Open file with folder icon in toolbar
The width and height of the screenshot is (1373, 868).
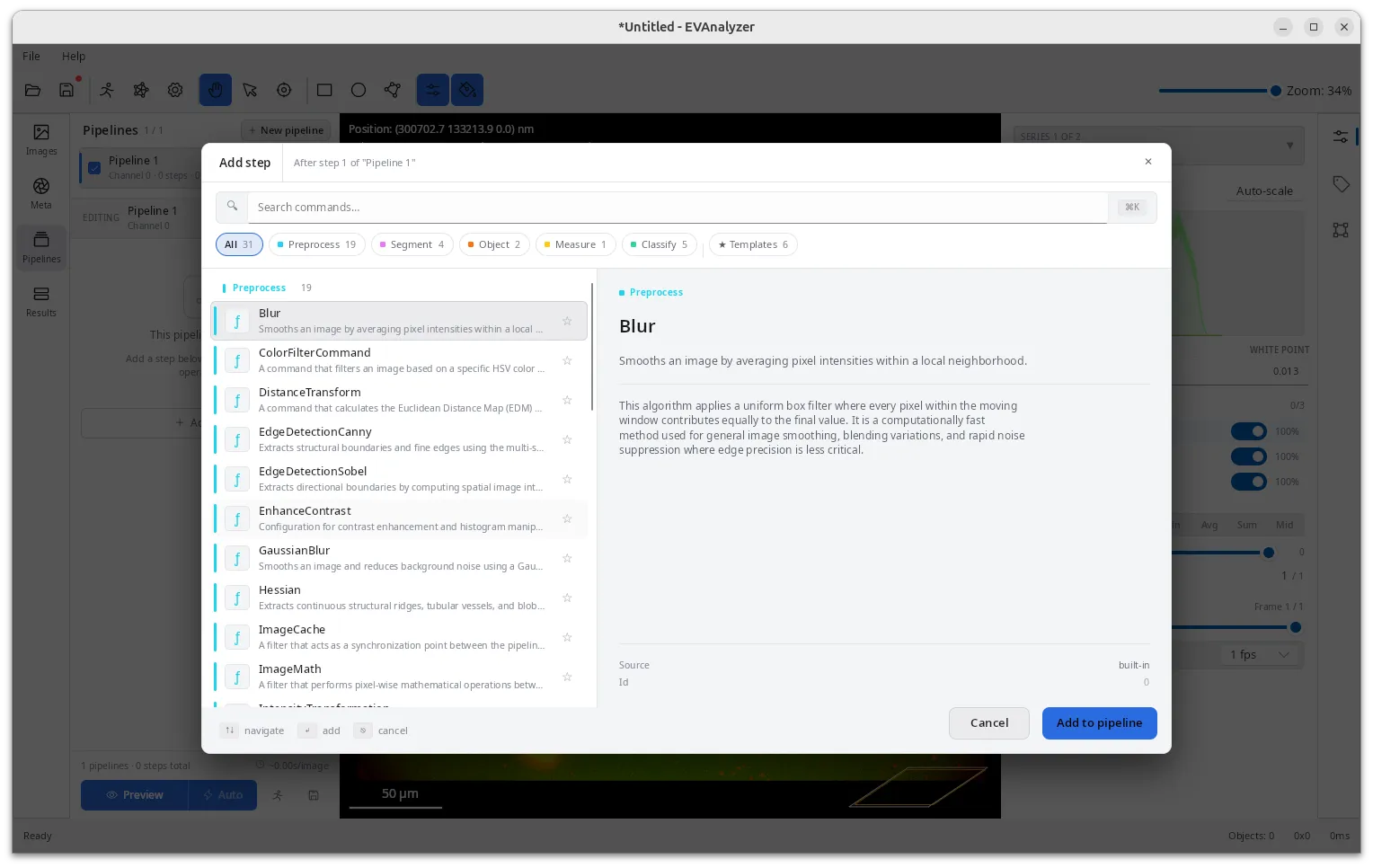[33, 90]
